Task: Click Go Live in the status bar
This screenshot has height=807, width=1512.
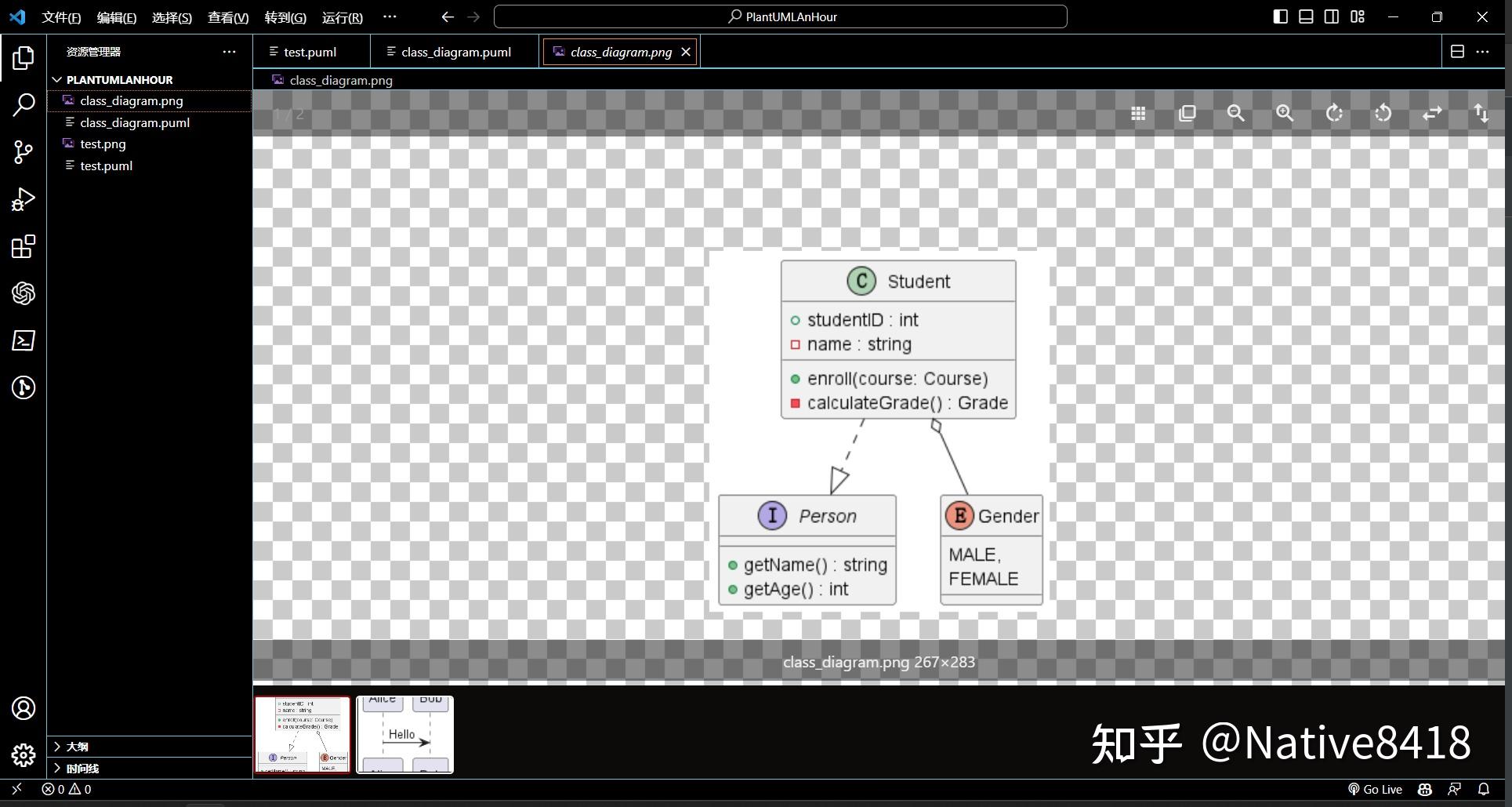Action: [1375, 790]
